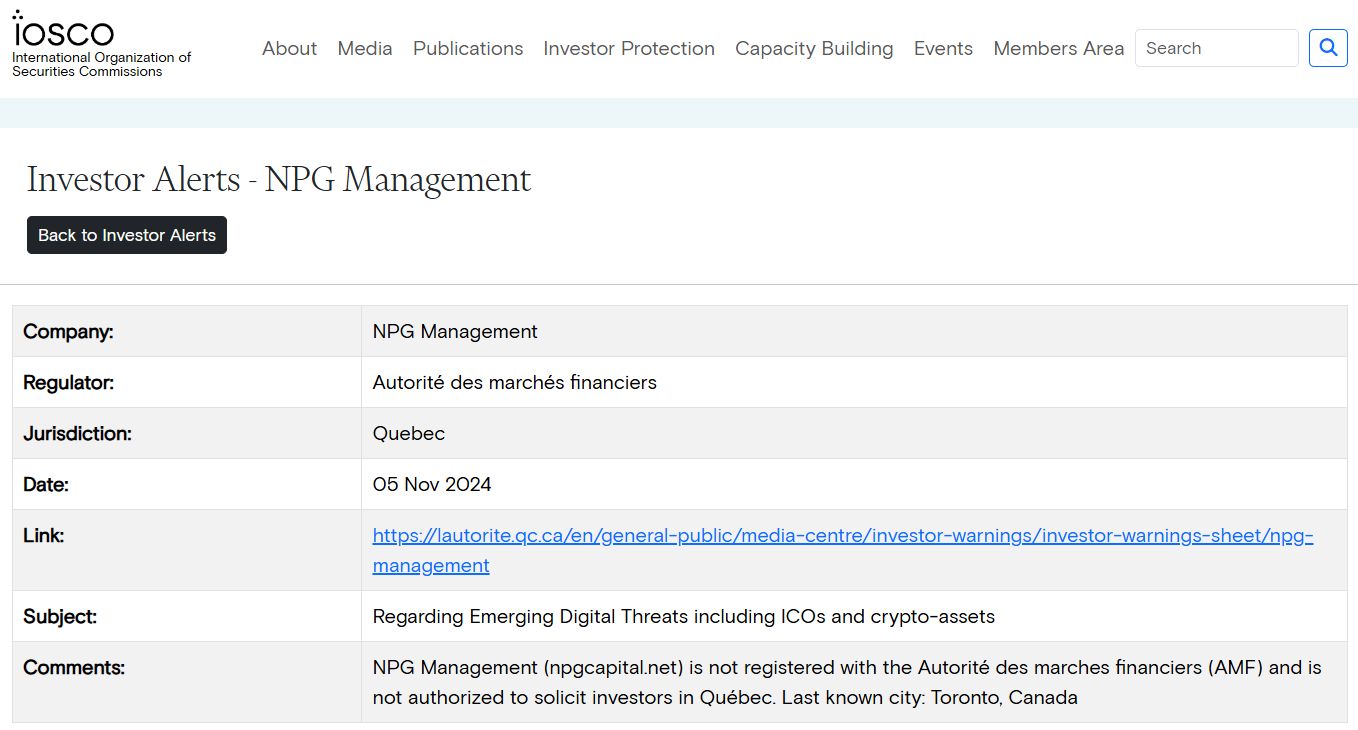Image resolution: width=1358 pixels, height=730 pixels.
Task: Focus the Search text field
Action: coord(1216,48)
